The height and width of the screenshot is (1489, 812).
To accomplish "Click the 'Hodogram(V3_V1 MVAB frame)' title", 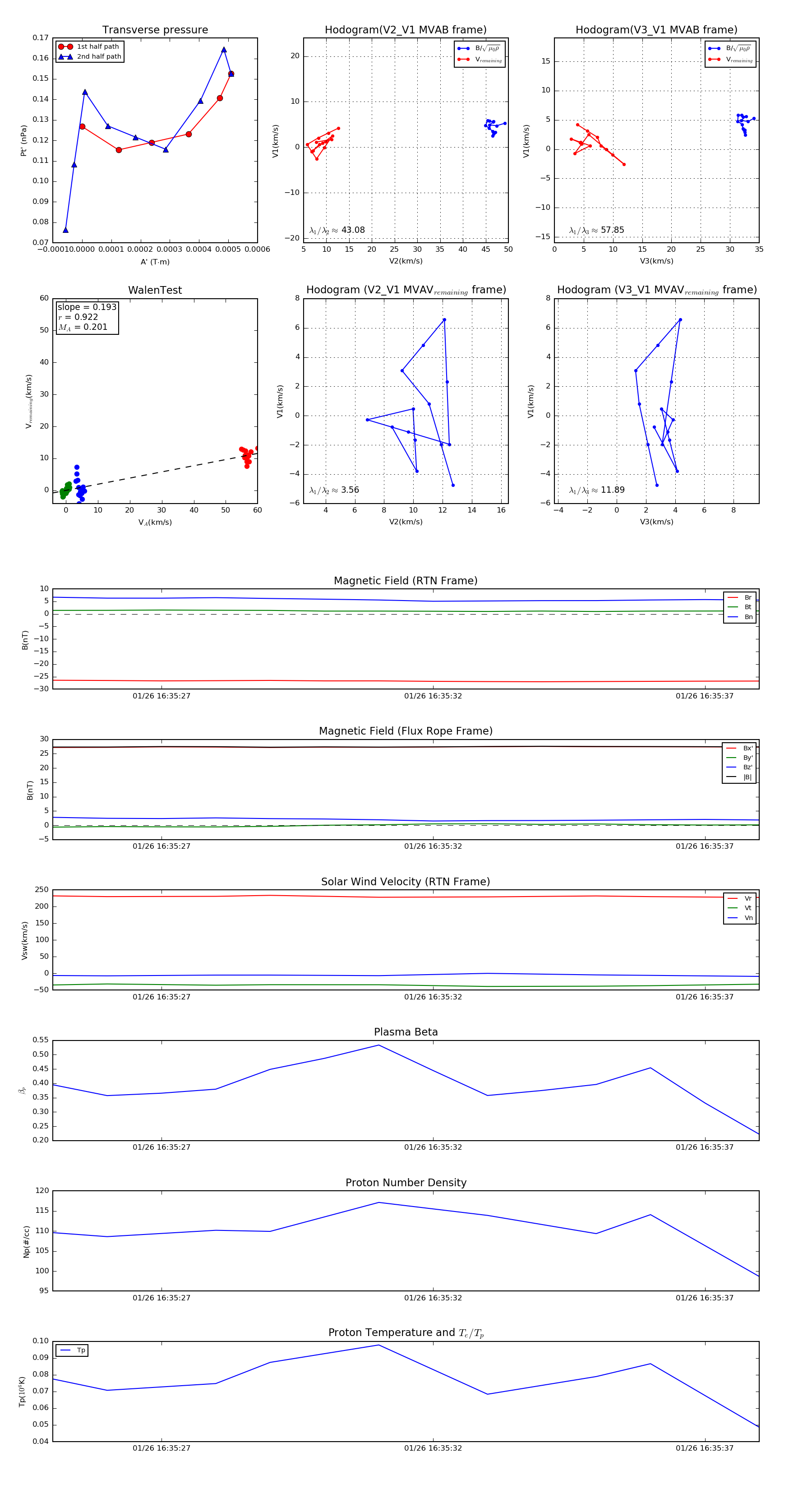I will [656, 30].
